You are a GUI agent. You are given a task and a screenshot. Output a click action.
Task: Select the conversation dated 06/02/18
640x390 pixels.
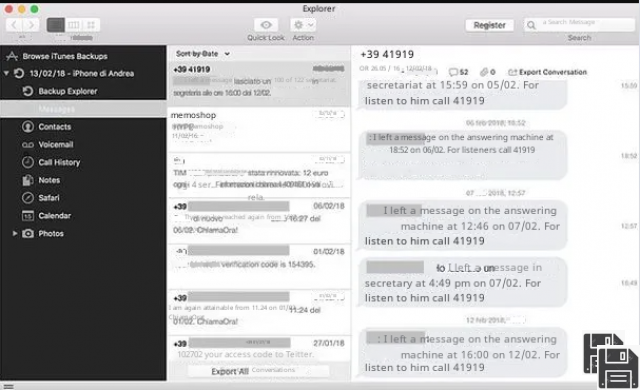point(259,221)
